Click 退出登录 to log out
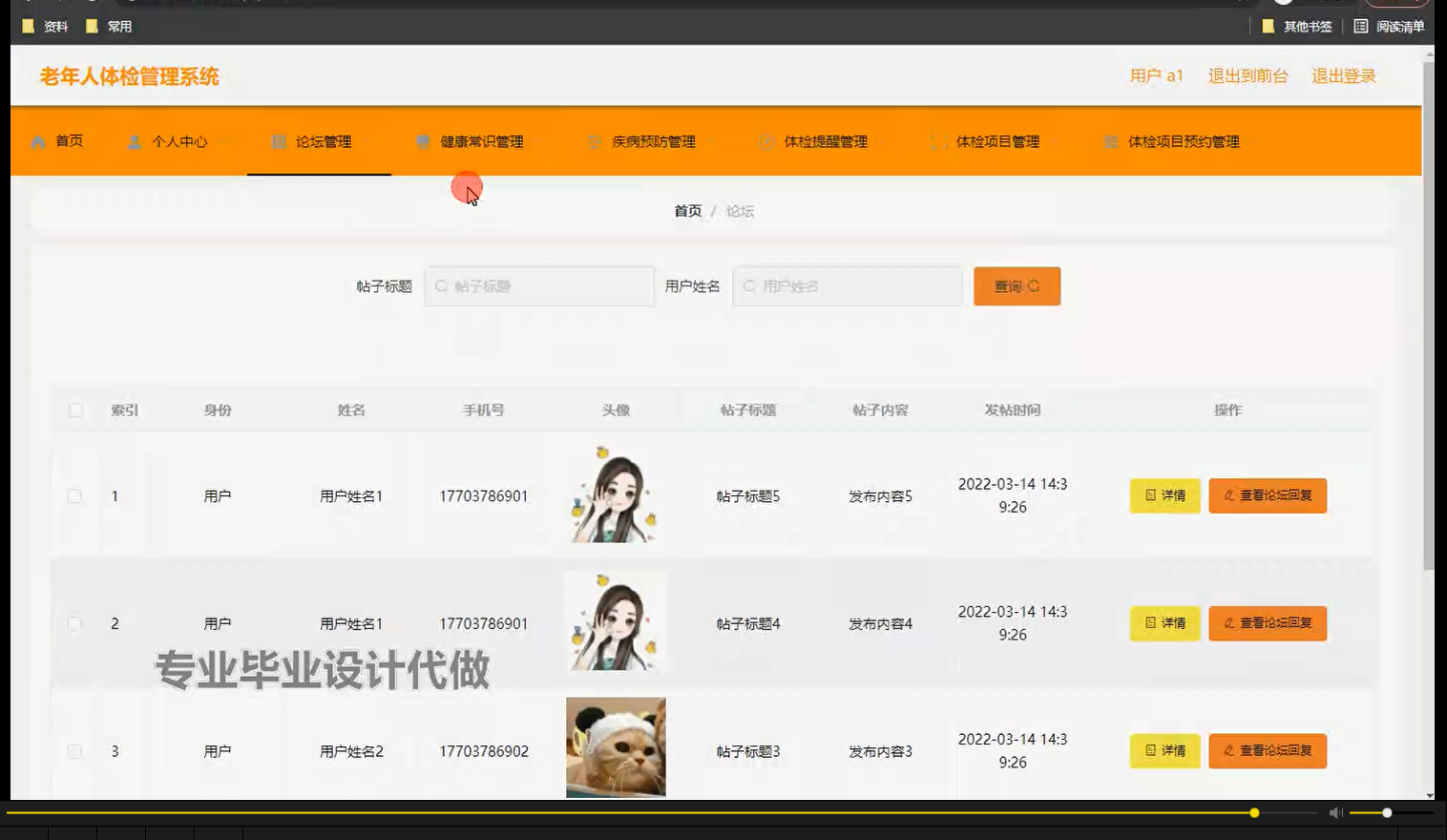The image size is (1447, 840). click(x=1342, y=75)
